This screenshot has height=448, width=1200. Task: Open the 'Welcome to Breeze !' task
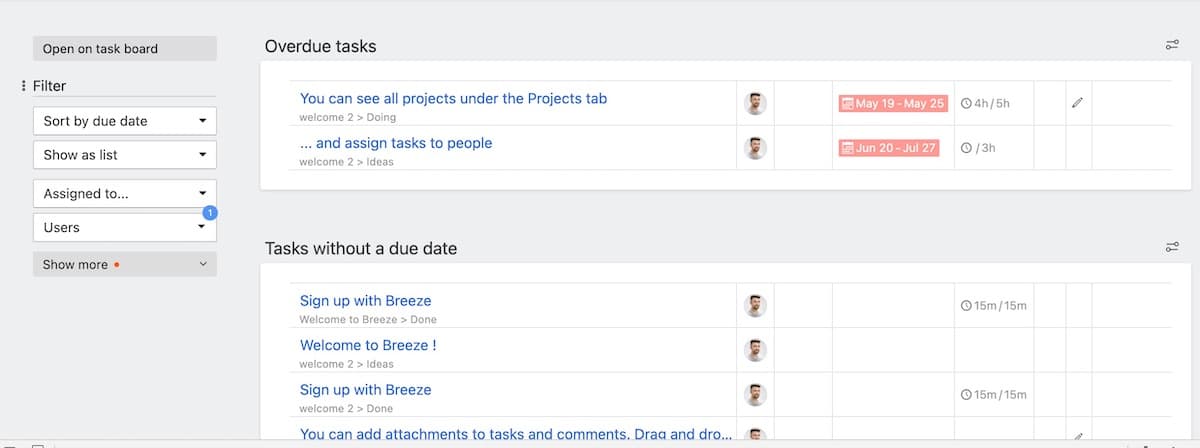tap(368, 345)
